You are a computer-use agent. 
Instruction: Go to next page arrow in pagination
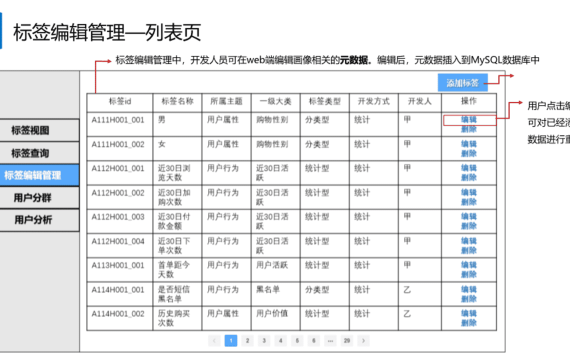click(x=363, y=341)
